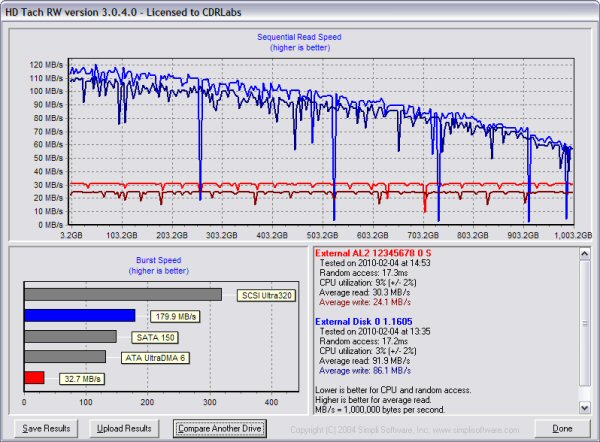Close the window with Done
Image resolution: width=600 pixels, height=442 pixels.
(561, 428)
